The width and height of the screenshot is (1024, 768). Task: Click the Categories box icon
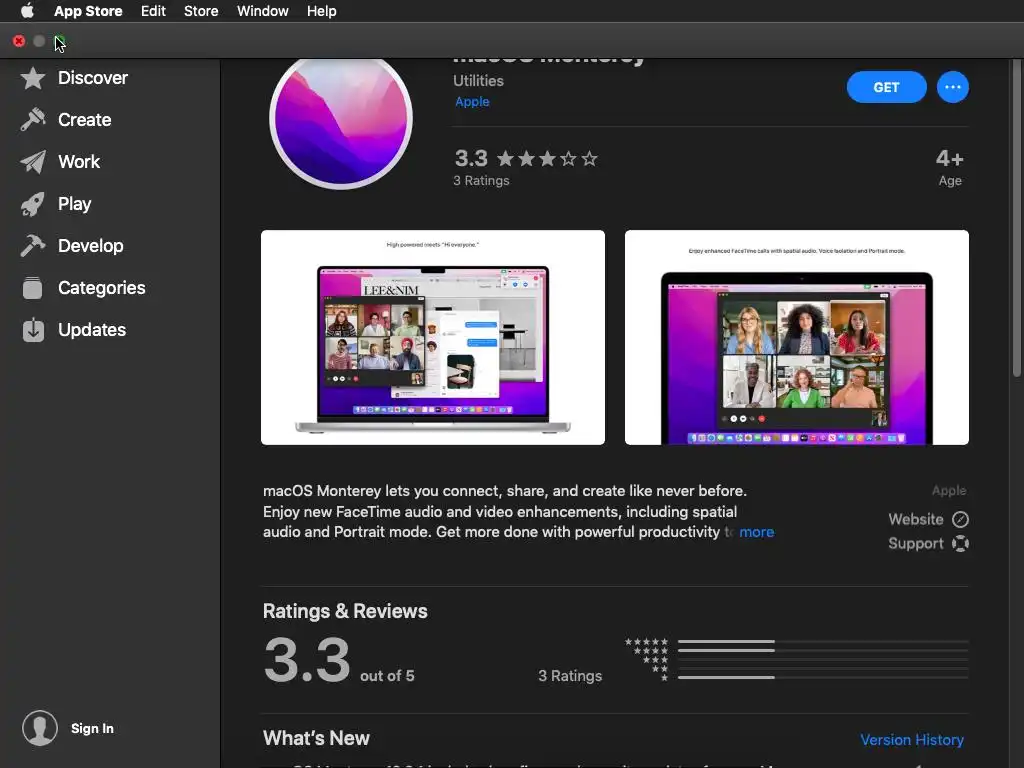click(33, 288)
